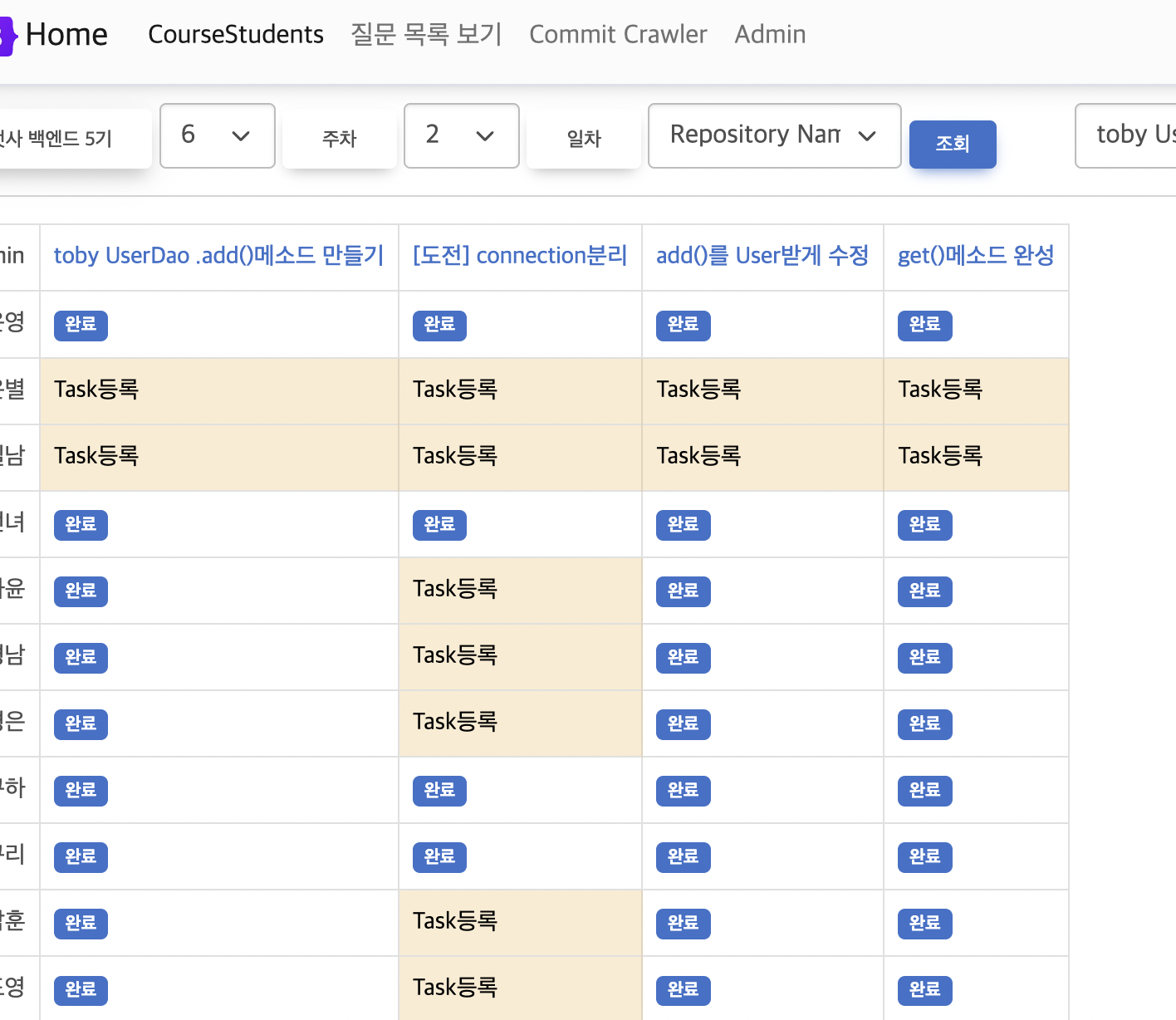The image size is (1176, 1020).
Task: Click 완료 badge in toby UserDao column, 윤 row
Action: coord(81,591)
